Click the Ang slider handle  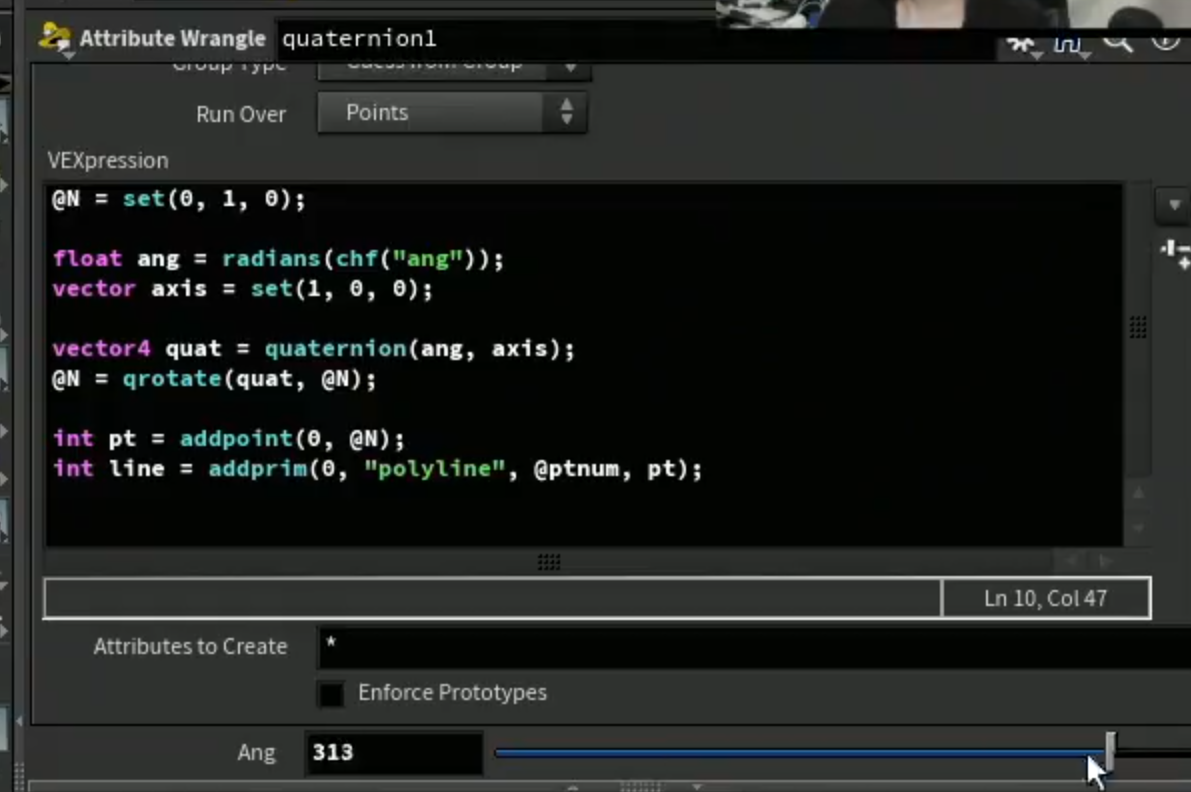1110,752
